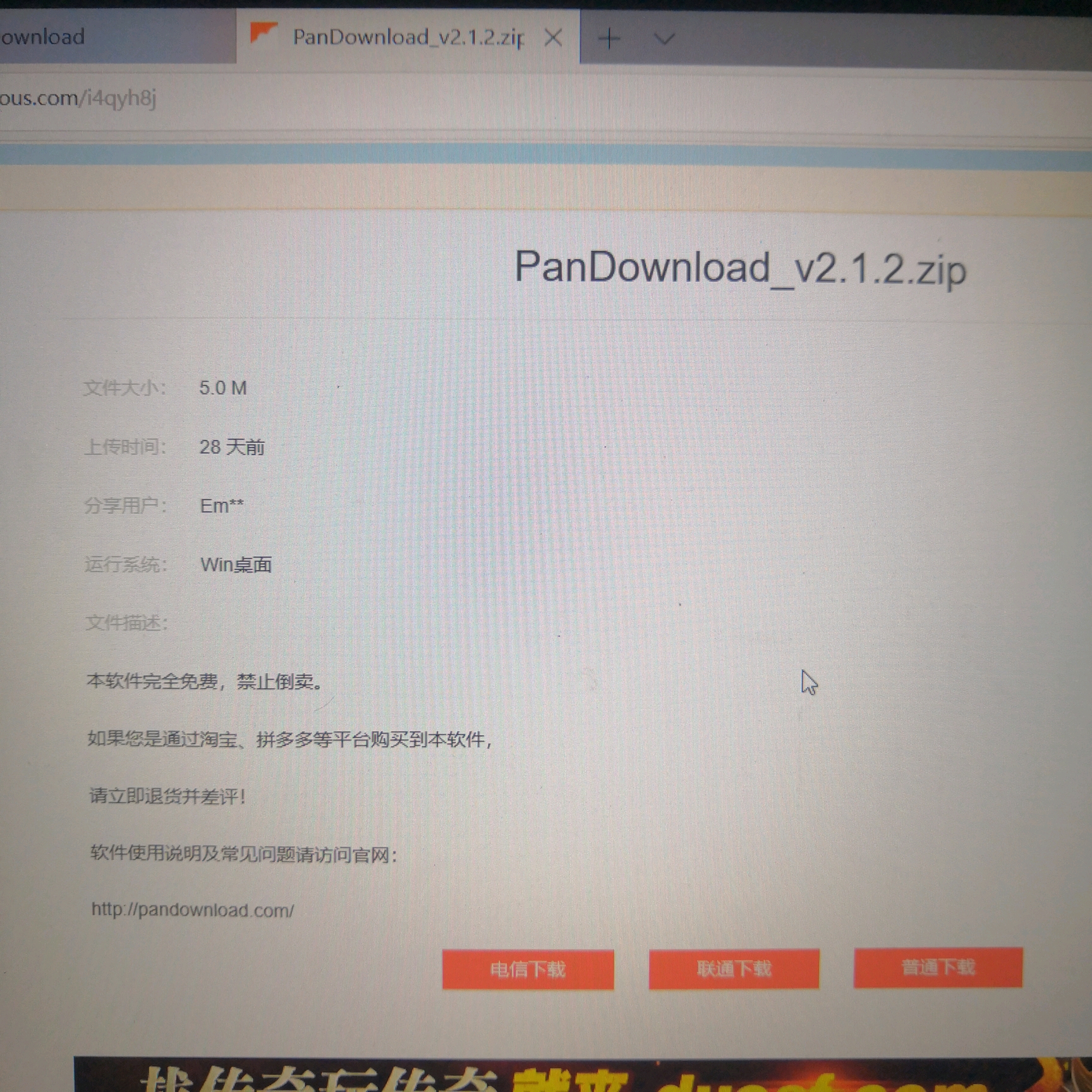The image size is (1092, 1092).
Task: Click the advertisement banner at page bottom
Action: [x=583, y=1074]
